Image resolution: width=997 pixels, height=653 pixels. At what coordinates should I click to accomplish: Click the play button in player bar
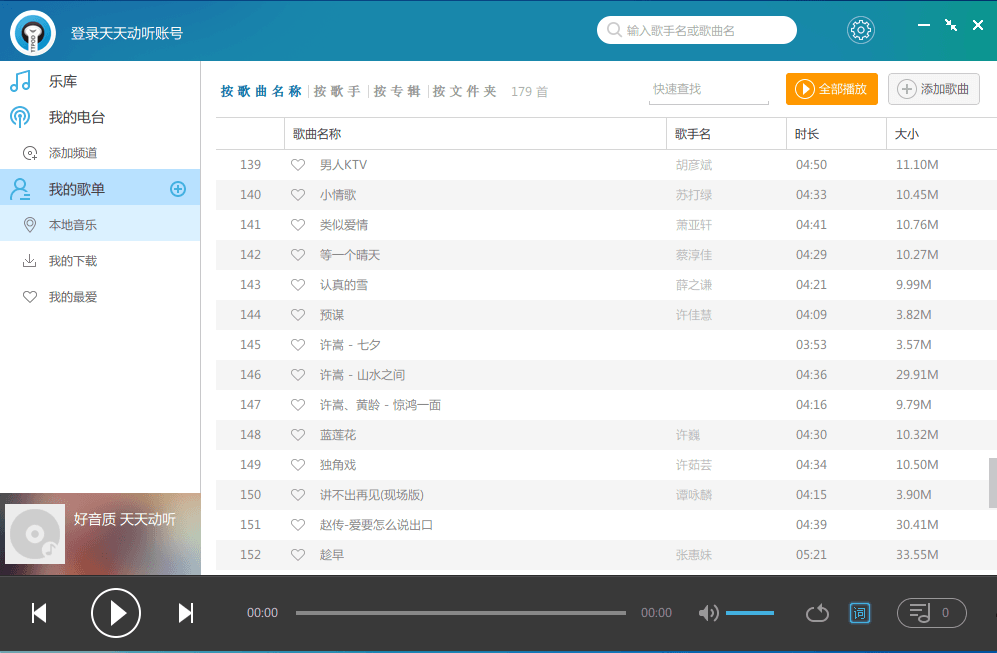(116, 612)
